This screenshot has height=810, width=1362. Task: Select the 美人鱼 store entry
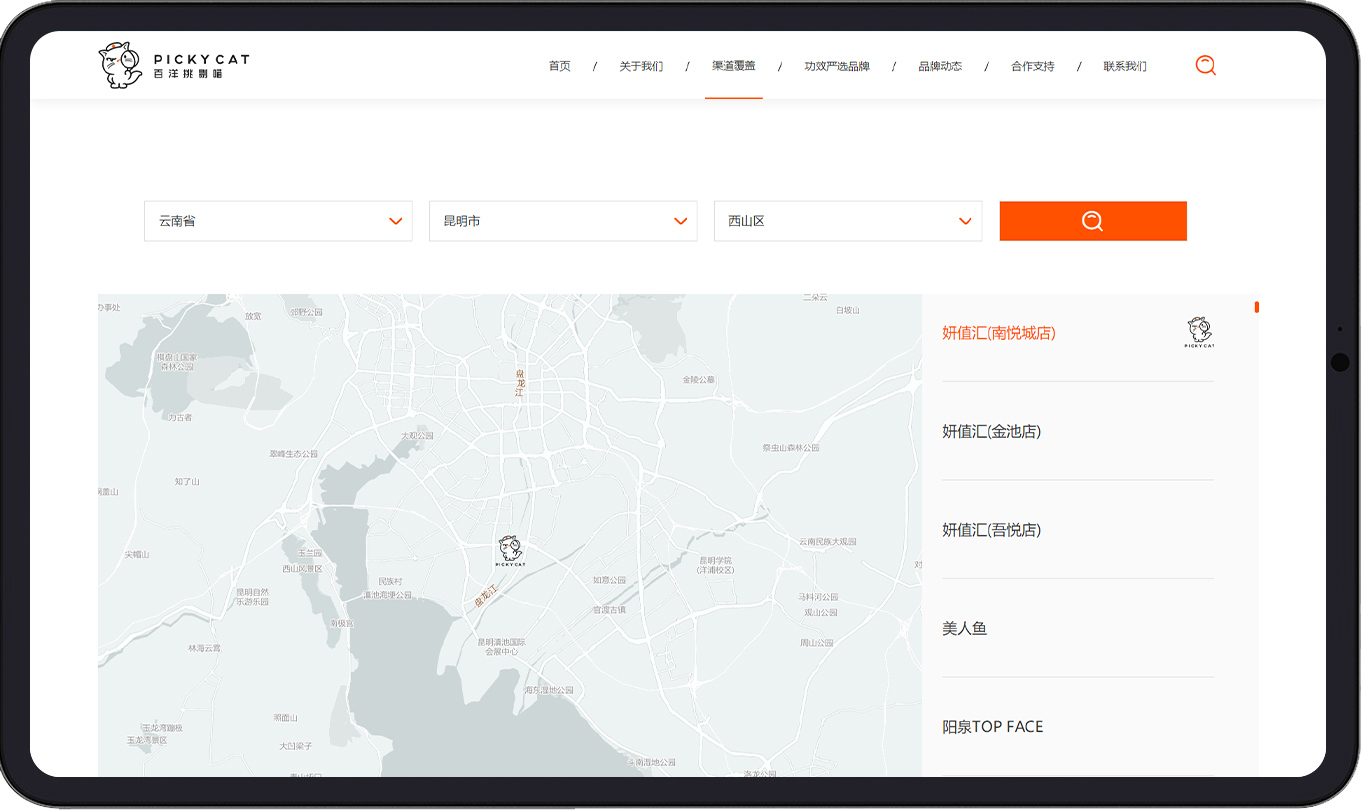964,629
